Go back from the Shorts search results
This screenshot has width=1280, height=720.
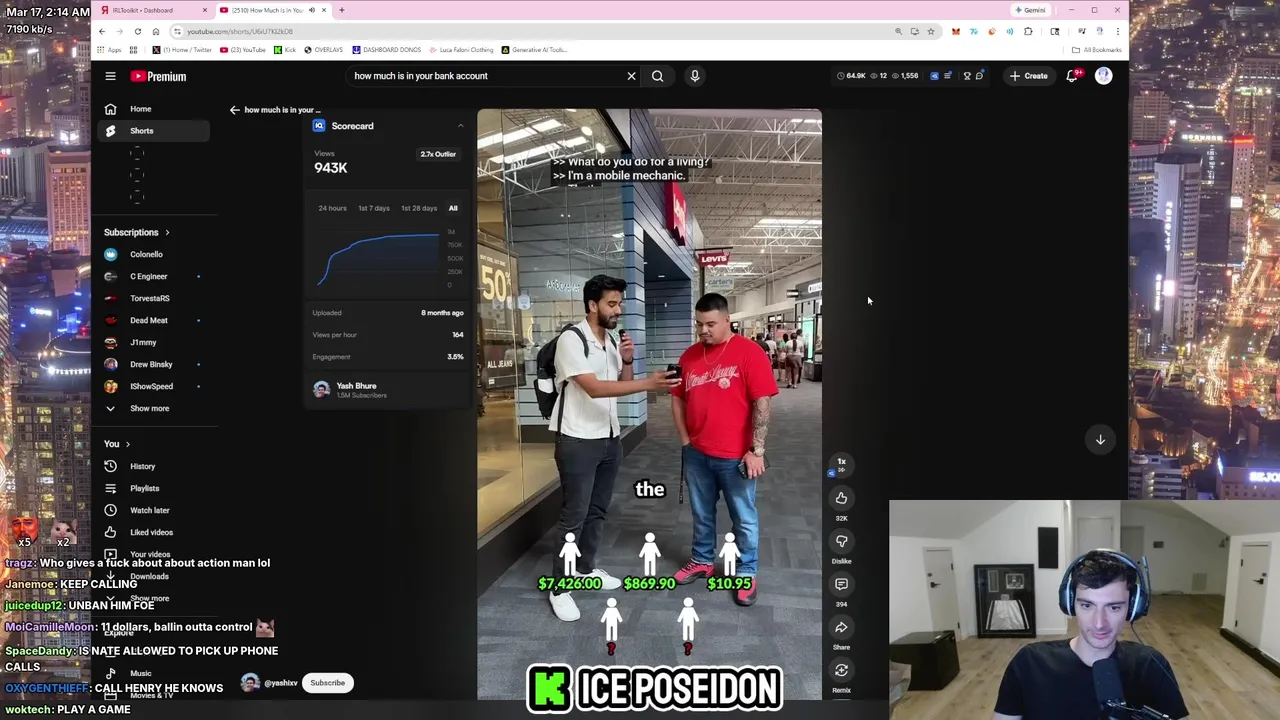(235, 110)
